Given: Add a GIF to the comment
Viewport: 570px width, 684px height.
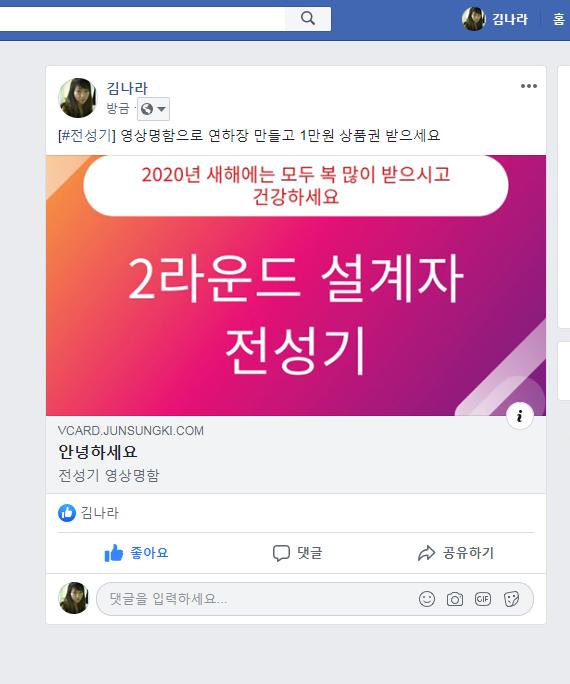Looking at the screenshot, I should (x=482, y=599).
